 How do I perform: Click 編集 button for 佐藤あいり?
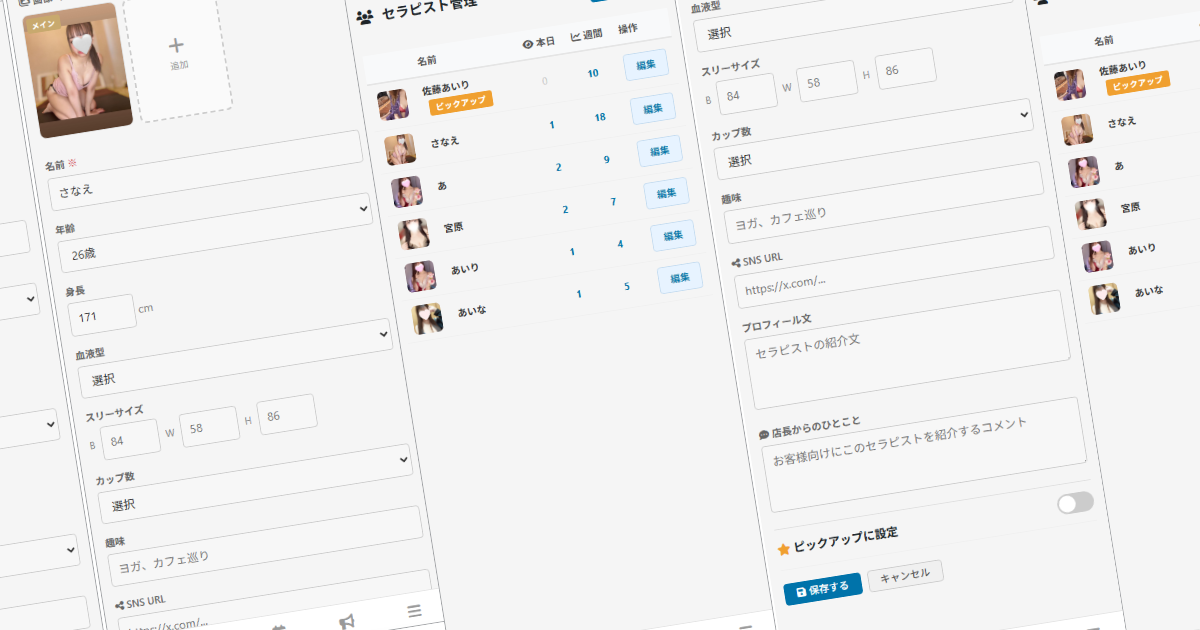(x=645, y=66)
